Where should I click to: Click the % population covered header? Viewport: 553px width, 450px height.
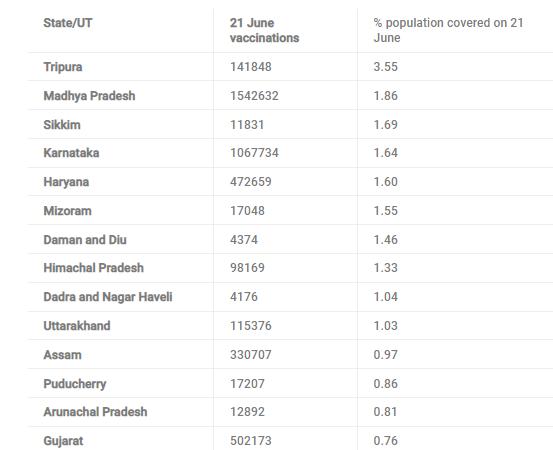pos(448,30)
